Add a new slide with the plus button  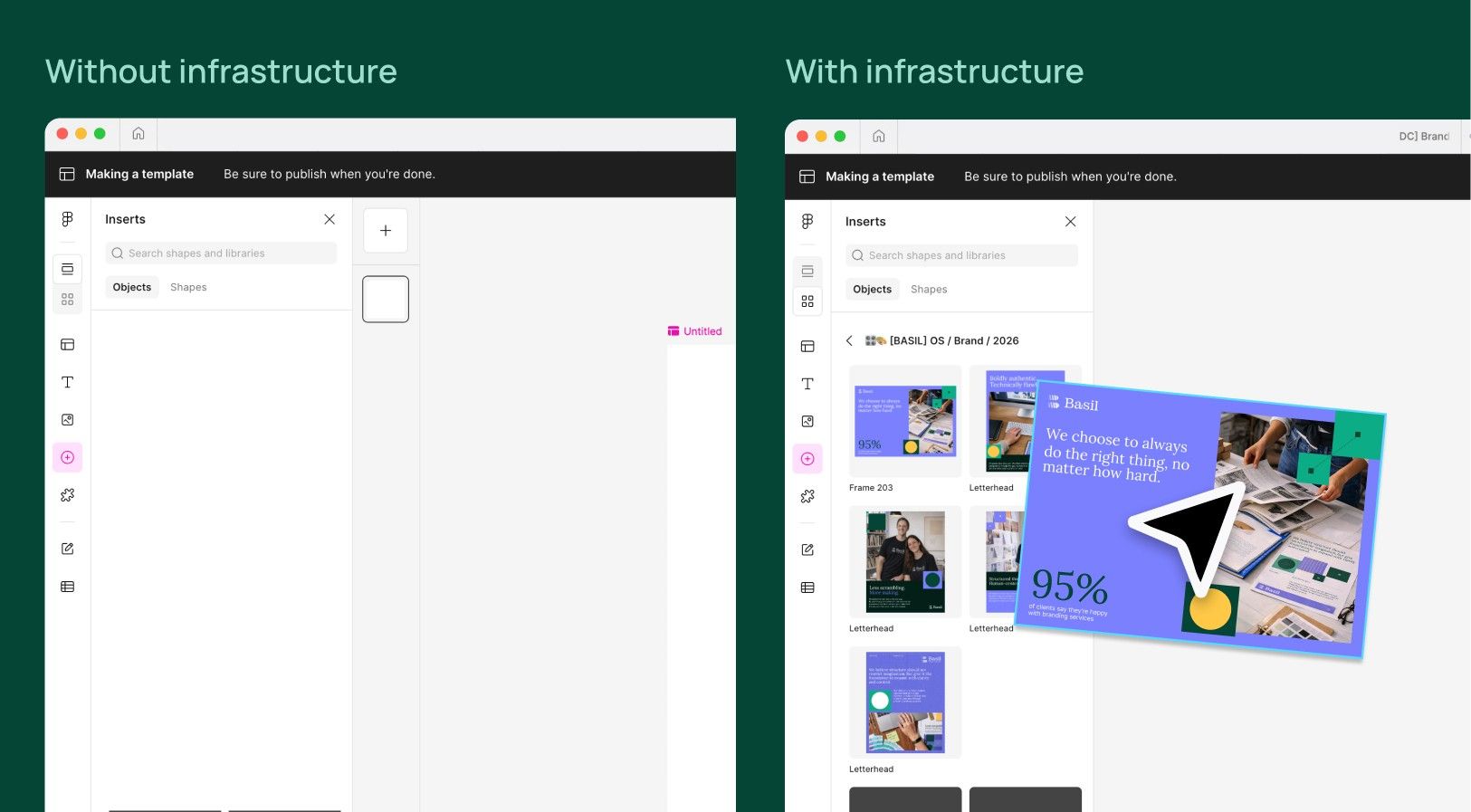tap(386, 231)
